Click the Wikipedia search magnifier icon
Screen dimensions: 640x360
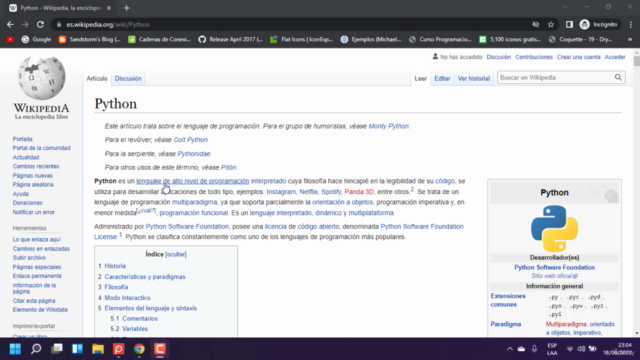(x=618, y=78)
